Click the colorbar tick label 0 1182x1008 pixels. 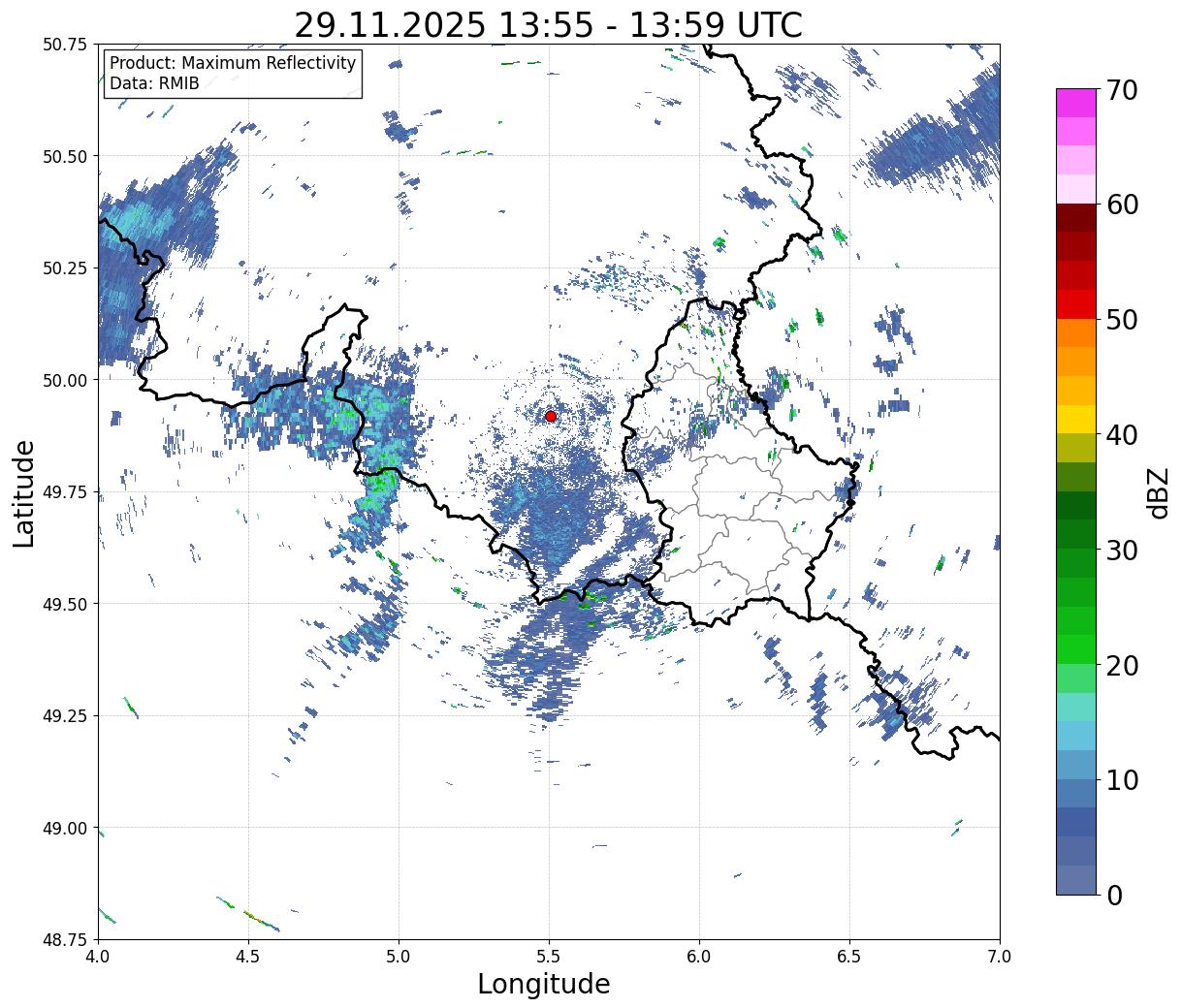pos(1114,896)
